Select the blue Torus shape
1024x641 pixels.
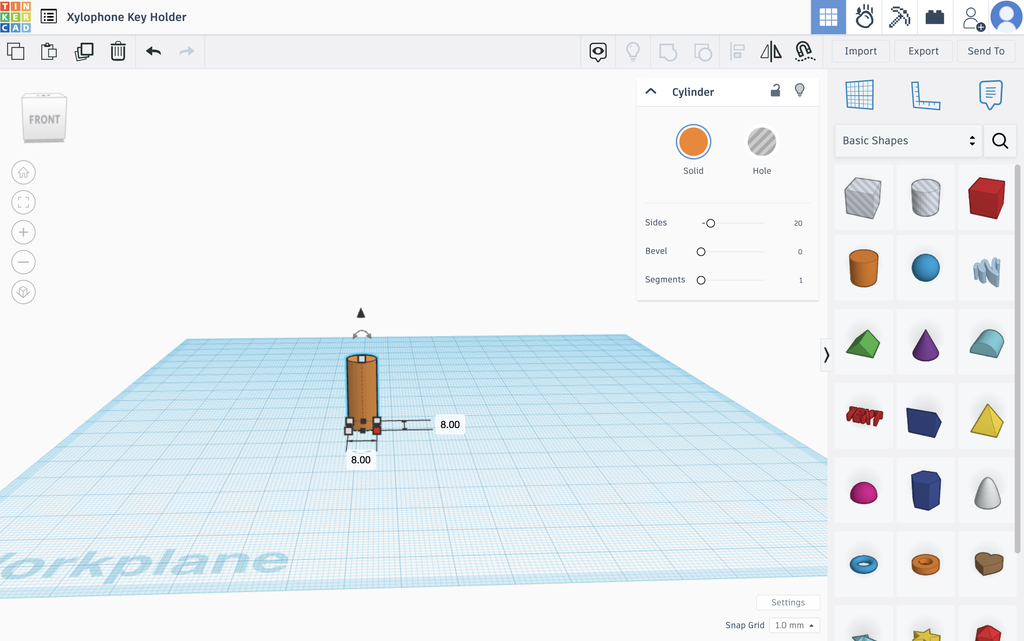pos(863,564)
